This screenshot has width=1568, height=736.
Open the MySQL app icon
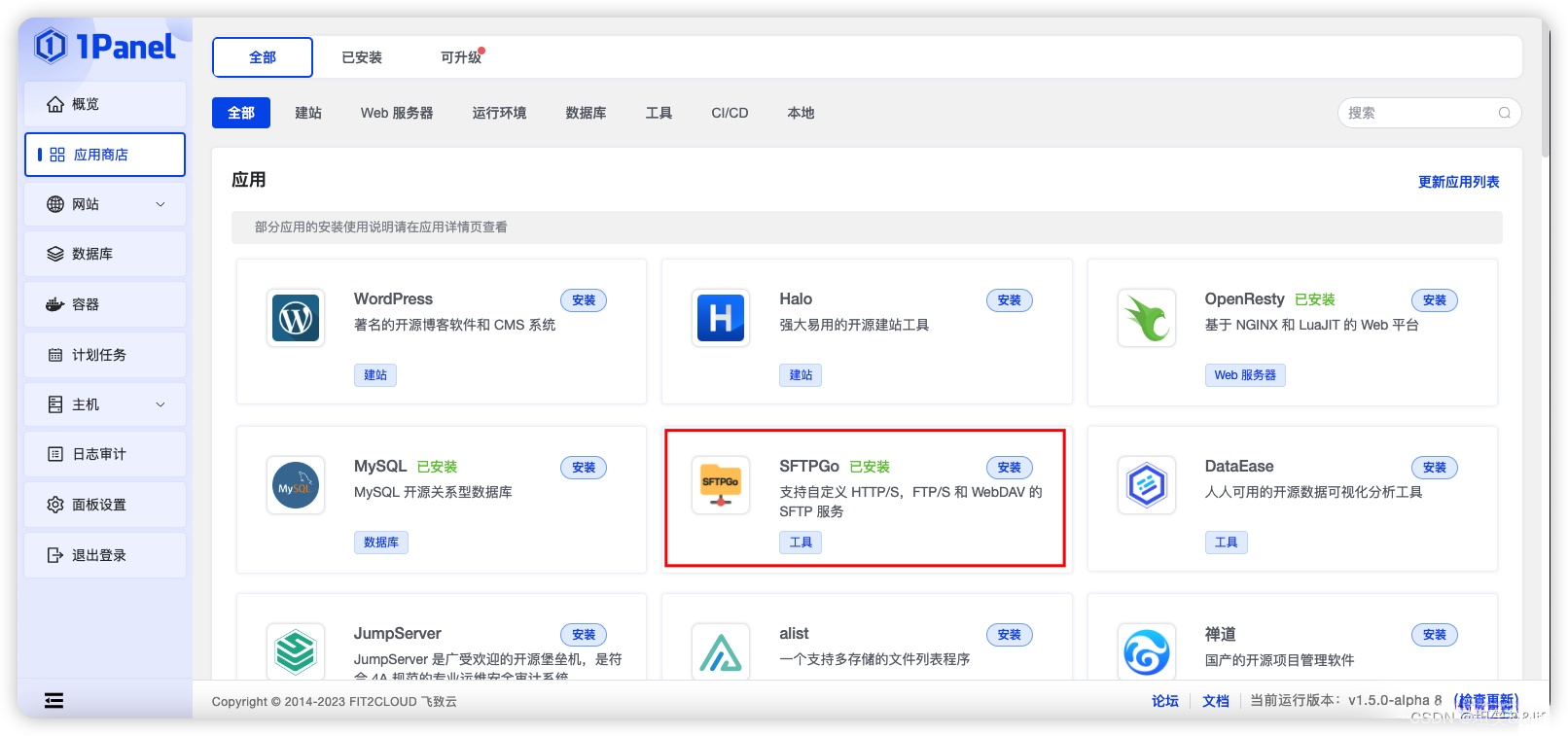click(296, 485)
